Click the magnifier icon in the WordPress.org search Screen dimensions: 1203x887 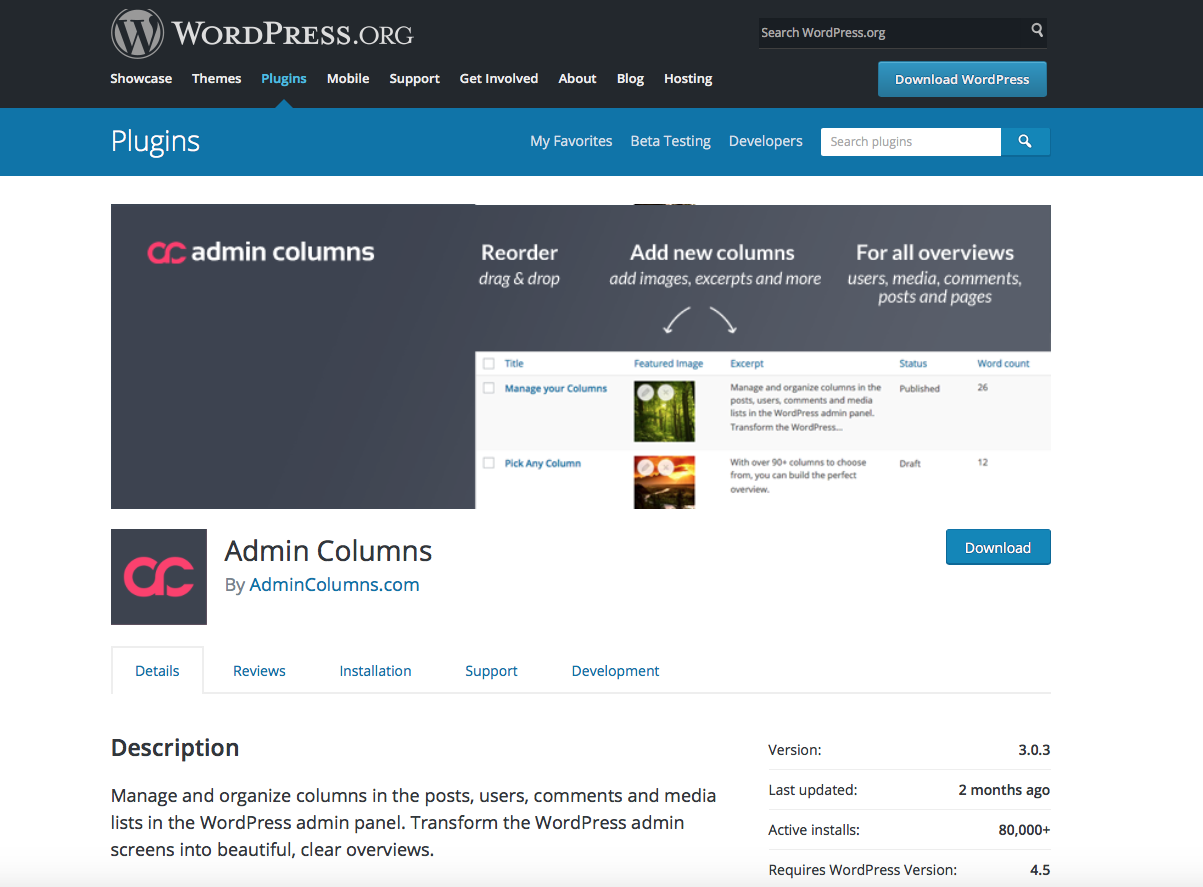pos(1037,31)
